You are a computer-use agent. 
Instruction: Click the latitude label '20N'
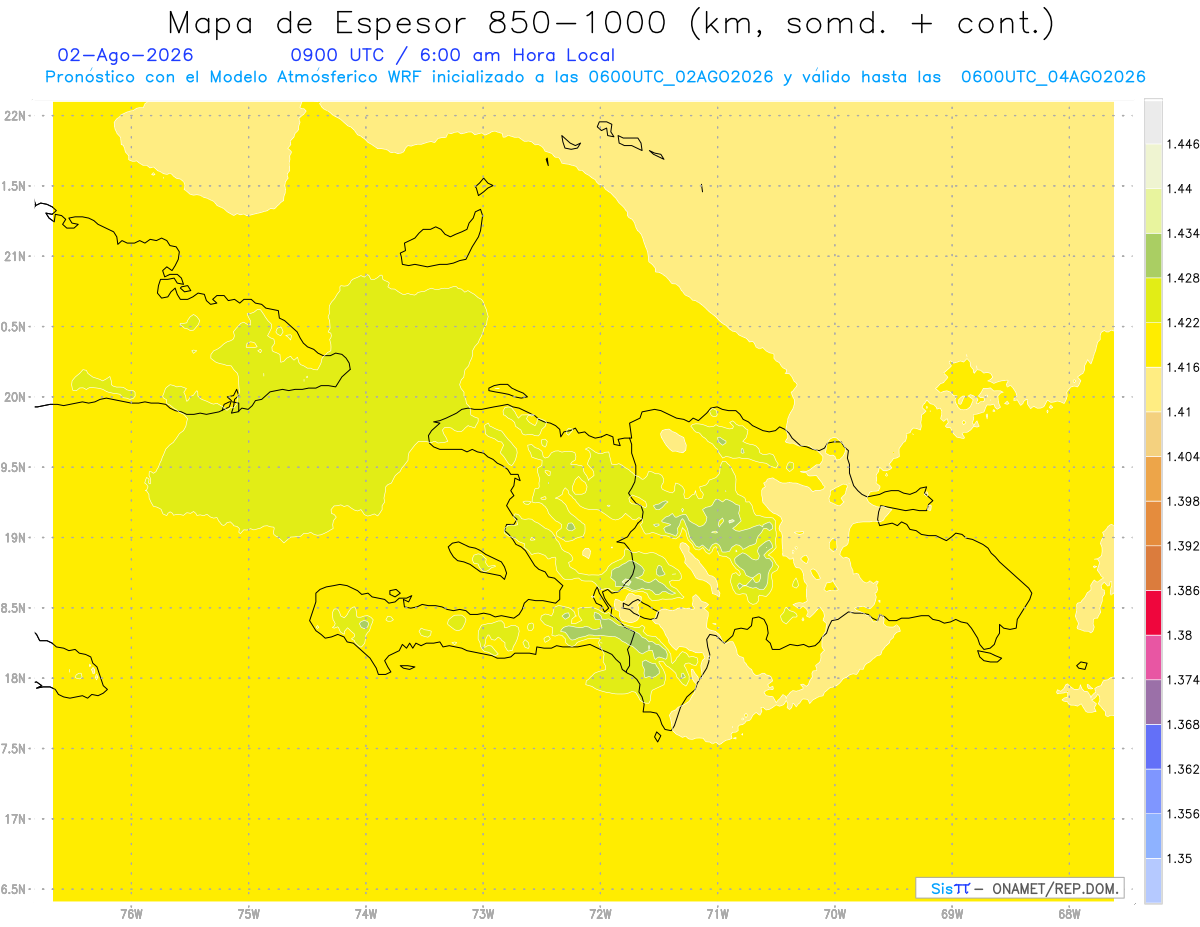(15, 397)
